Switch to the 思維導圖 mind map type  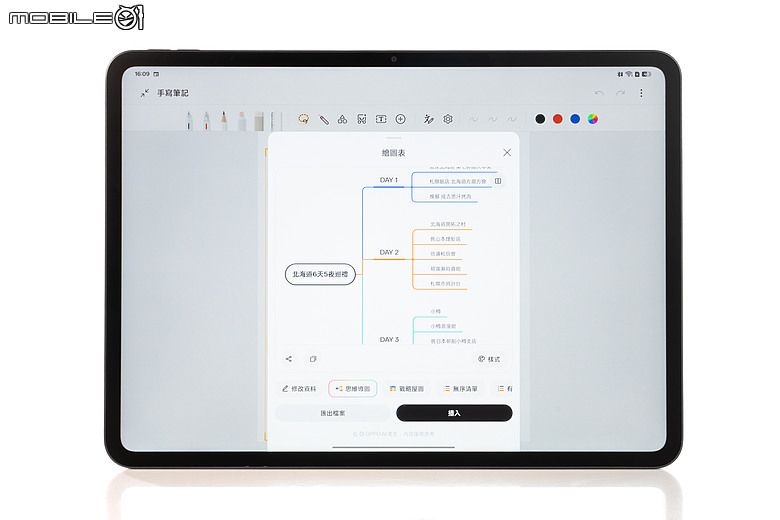pyautogui.click(x=353, y=389)
